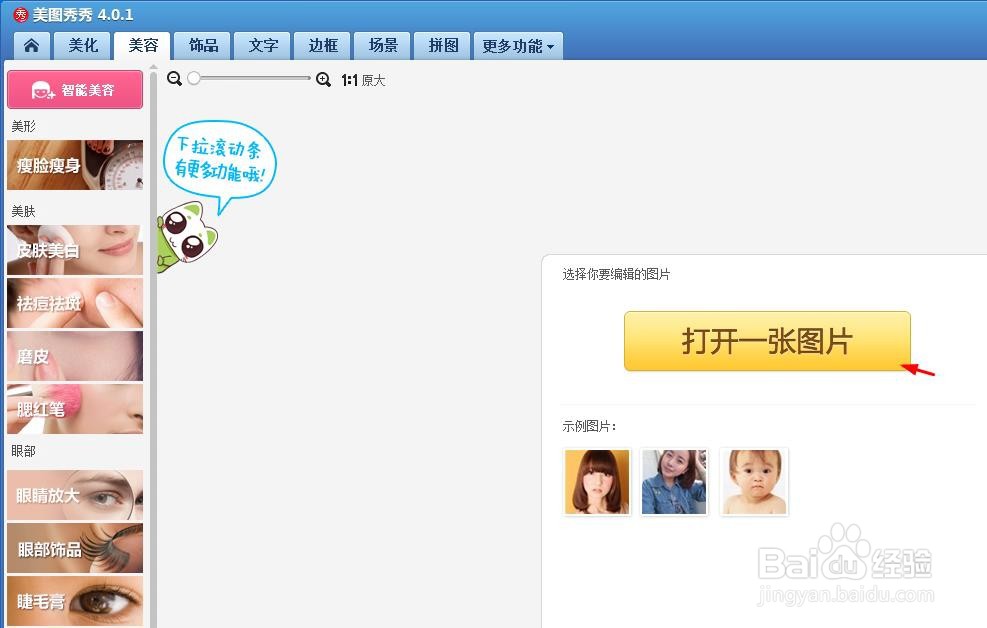Select the 祛痘祛斑 blemish removal tool
987x628 pixels.
click(x=74, y=303)
